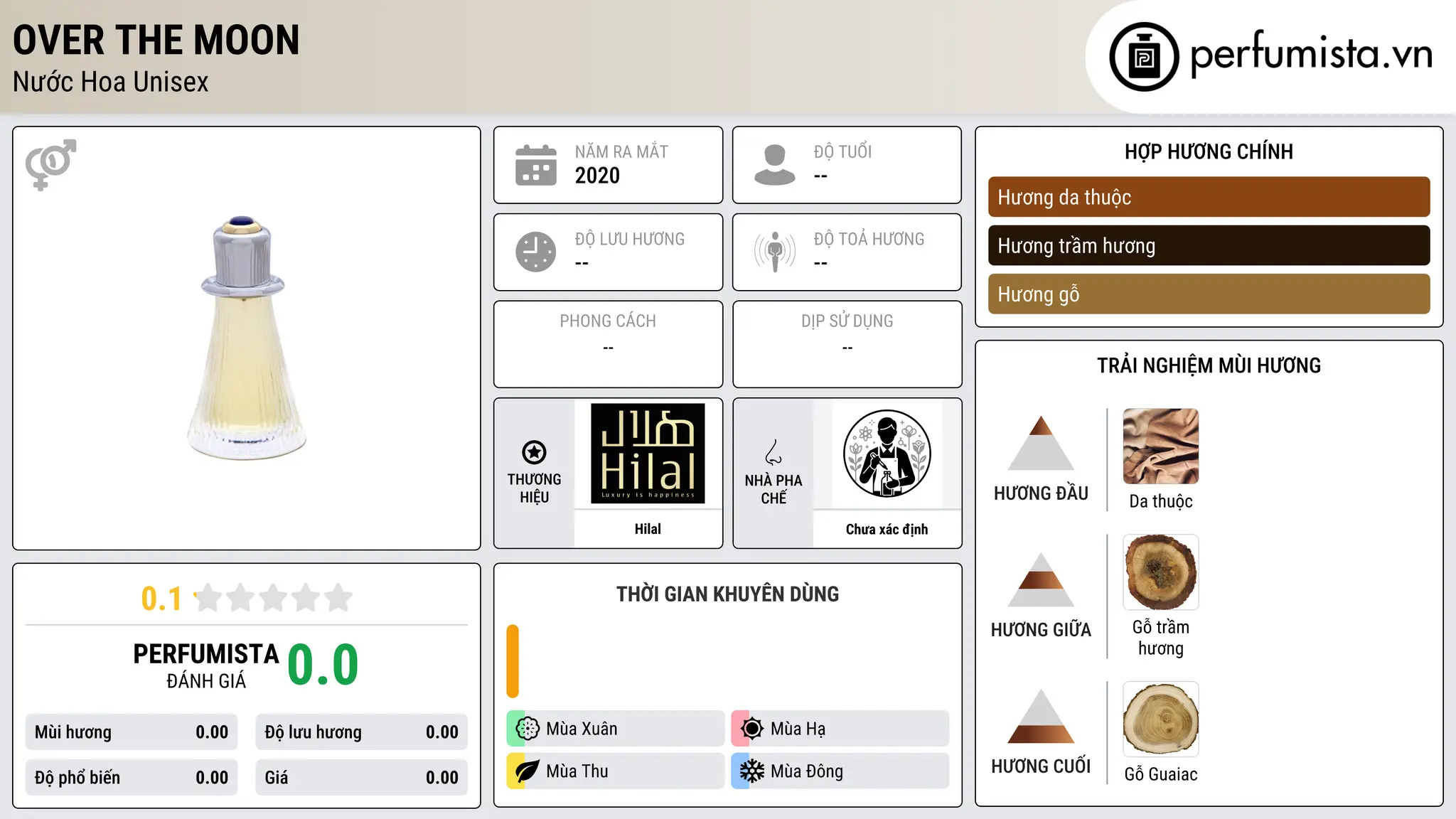Open the Hilal brand logo

coord(648,454)
